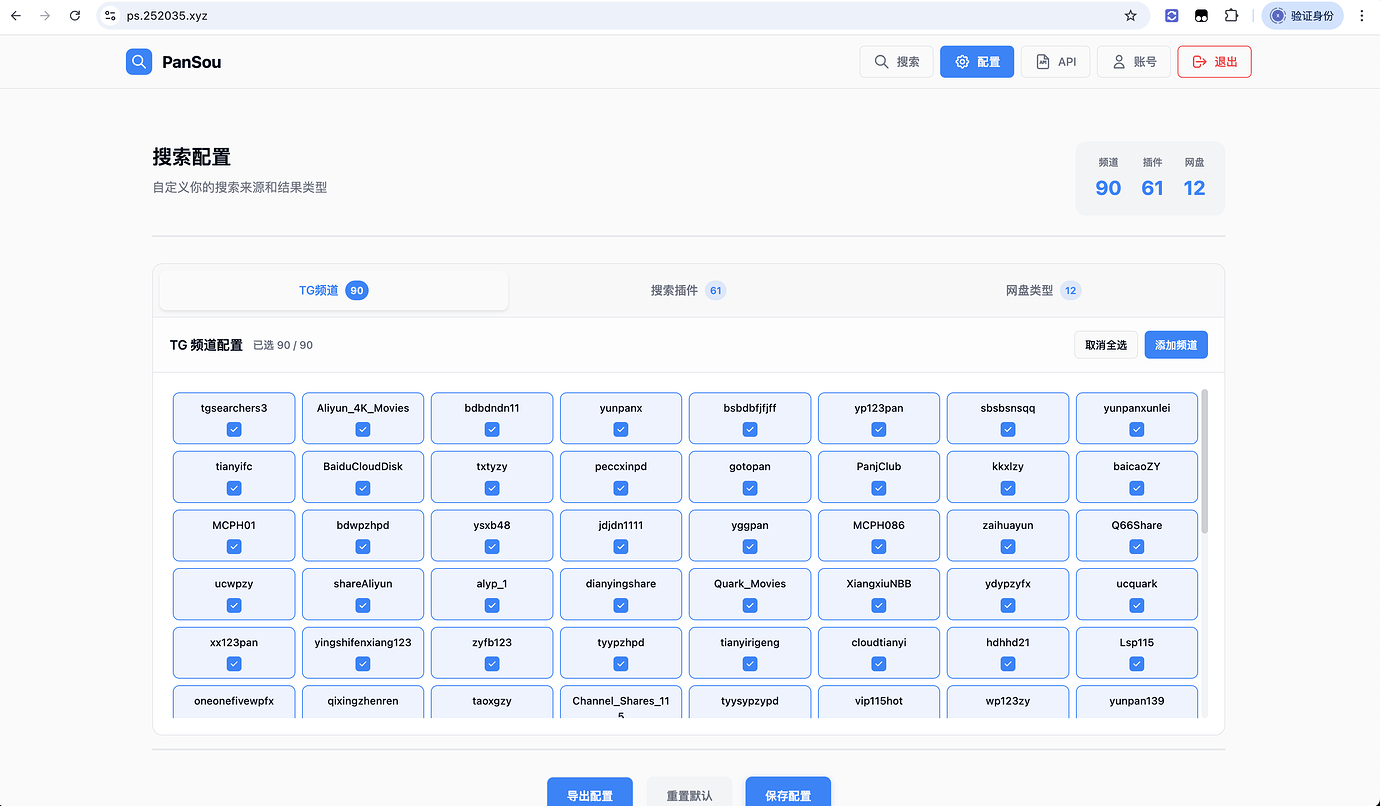Toggle the Quark_Movies channel checkbox

coord(750,605)
